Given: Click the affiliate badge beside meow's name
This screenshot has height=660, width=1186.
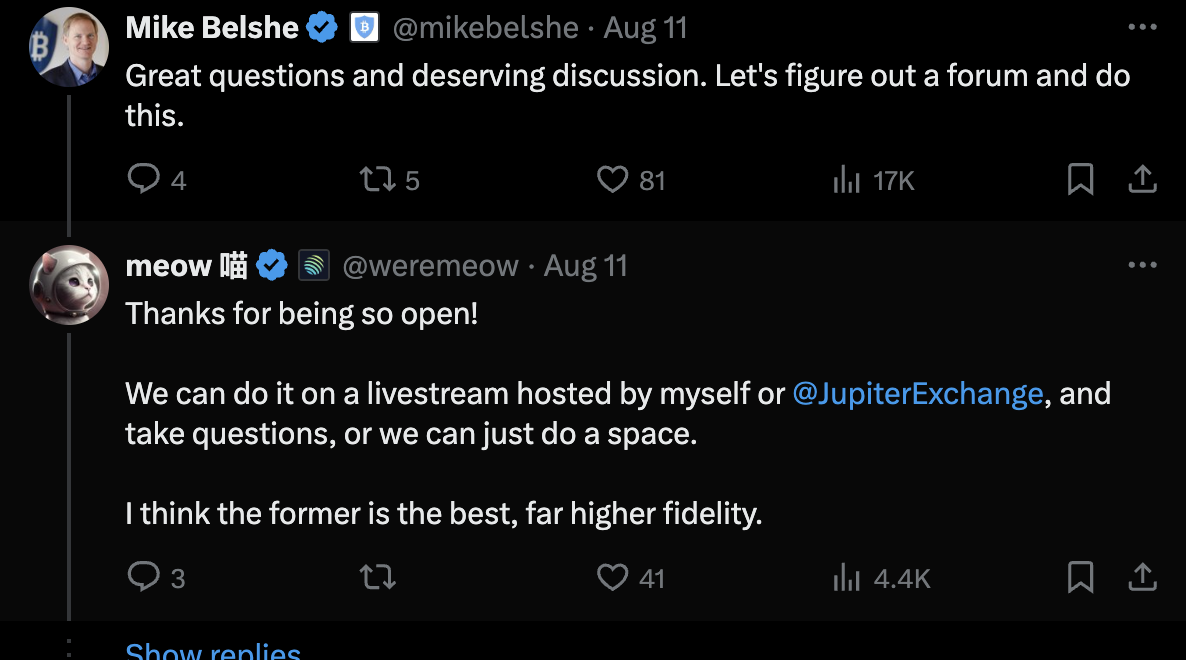Looking at the screenshot, I should (x=314, y=266).
